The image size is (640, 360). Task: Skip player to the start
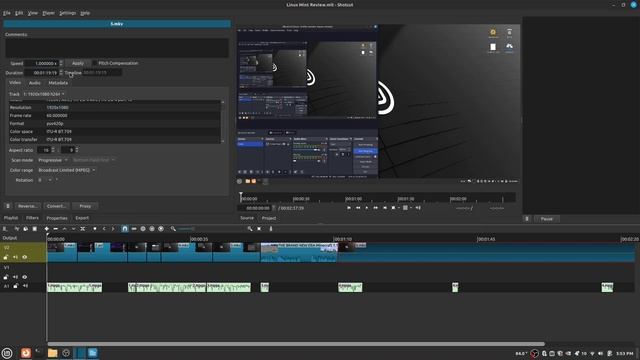349,208
